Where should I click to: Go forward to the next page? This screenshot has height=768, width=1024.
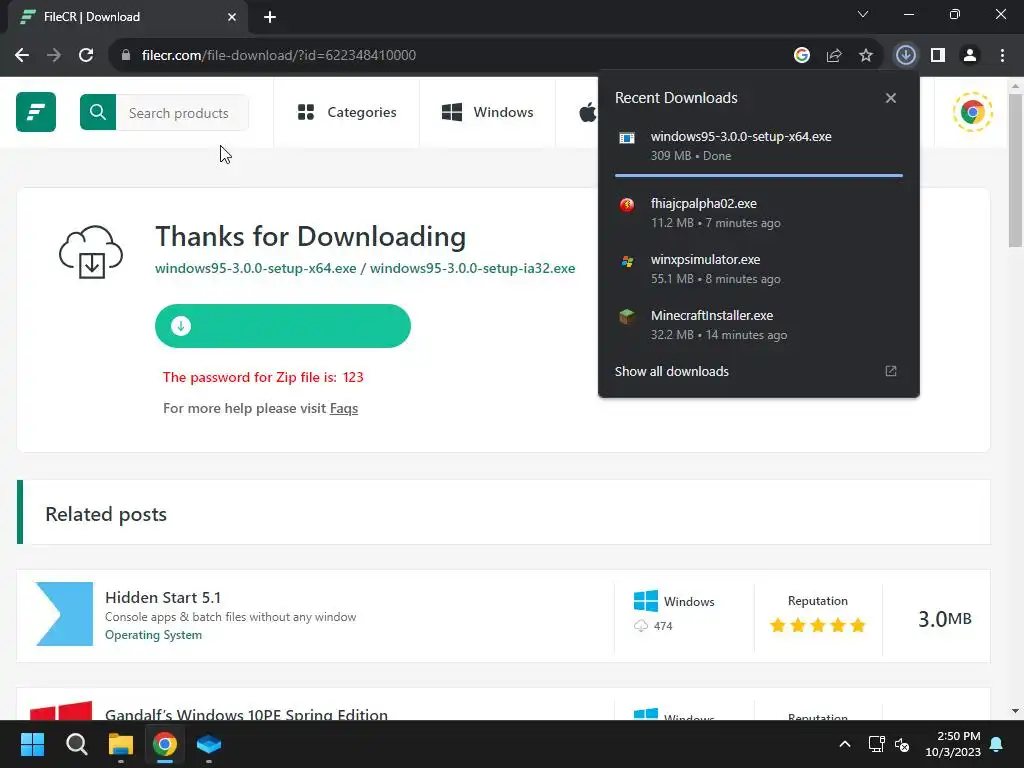[54, 55]
